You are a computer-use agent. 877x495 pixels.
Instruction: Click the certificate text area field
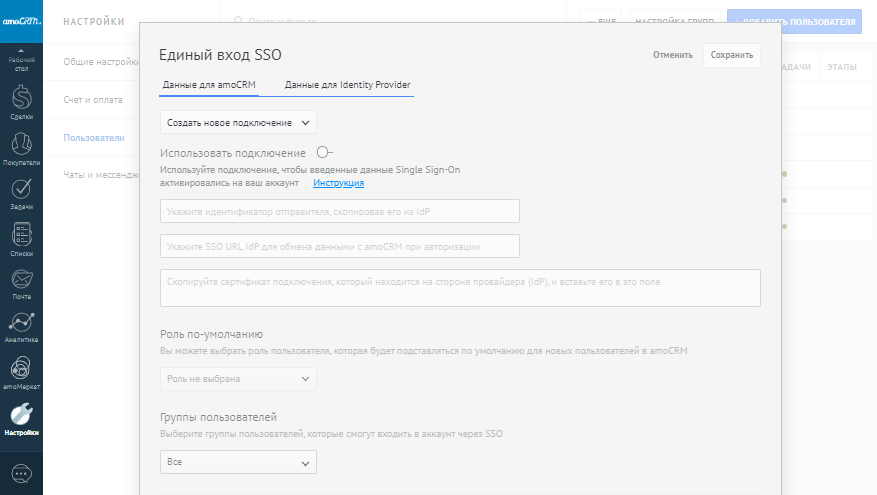[460, 287]
